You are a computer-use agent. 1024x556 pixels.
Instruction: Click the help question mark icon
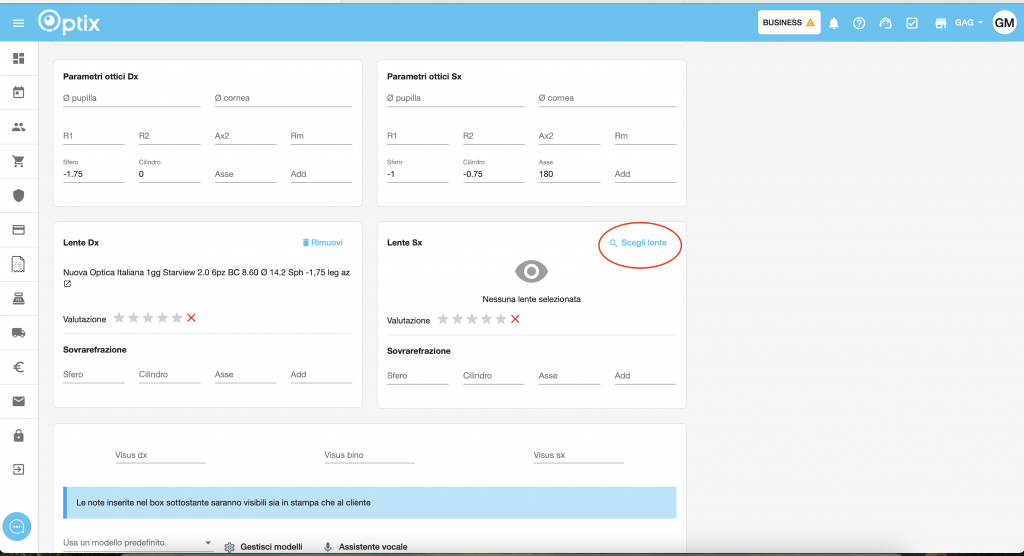[859, 23]
